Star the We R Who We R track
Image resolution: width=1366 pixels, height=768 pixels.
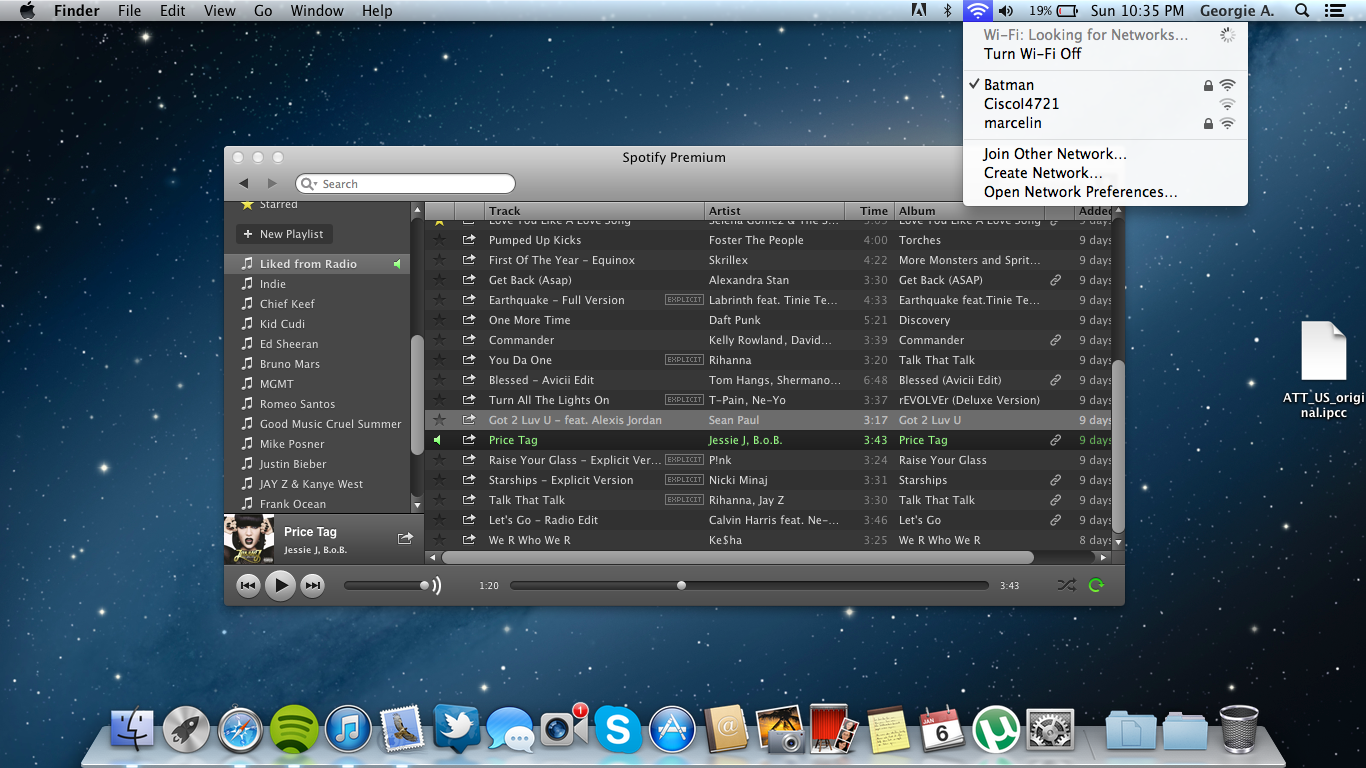[439, 540]
